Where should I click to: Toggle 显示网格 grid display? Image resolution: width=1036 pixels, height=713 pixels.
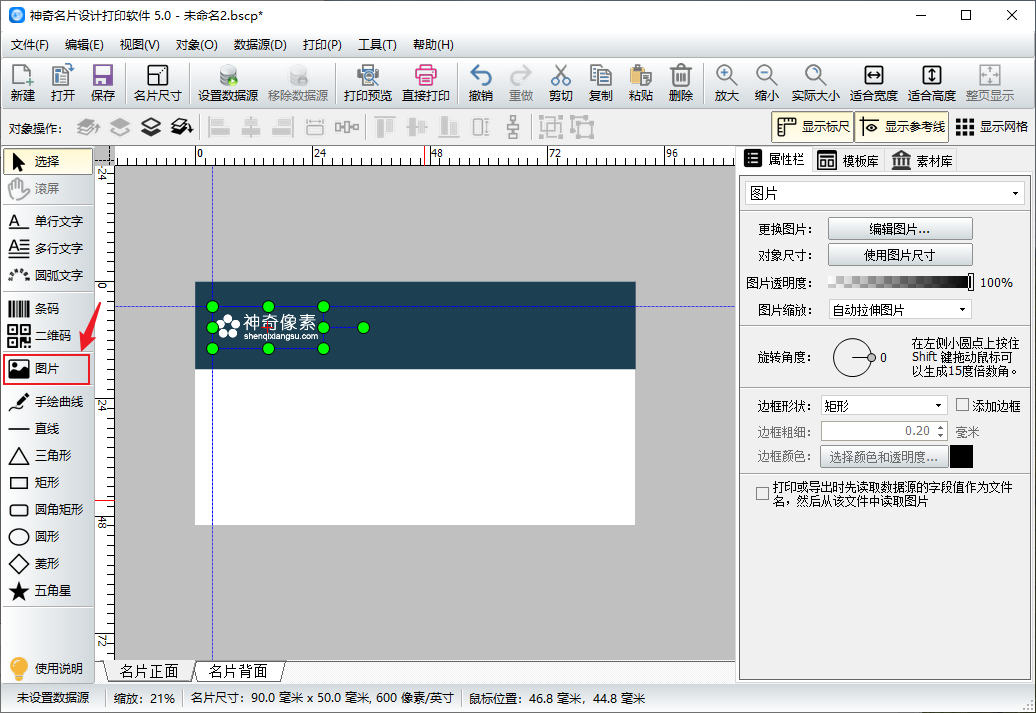pos(992,127)
